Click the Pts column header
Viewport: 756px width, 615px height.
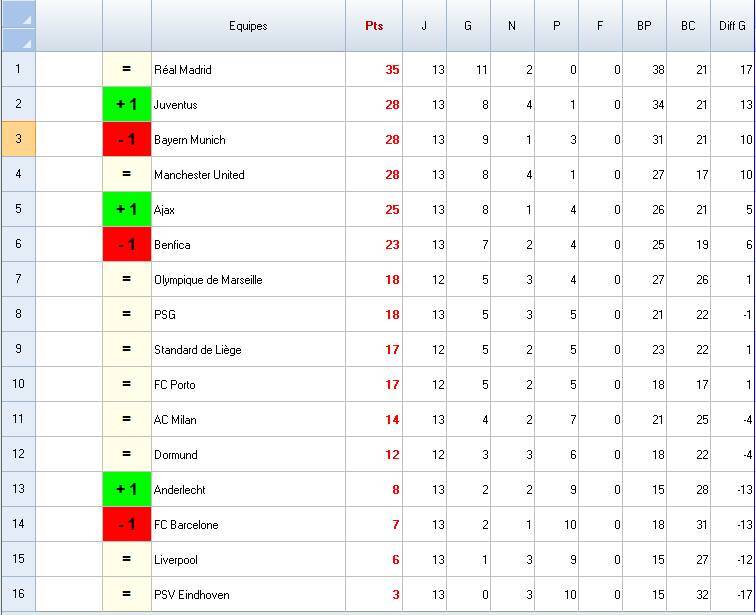(374, 26)
